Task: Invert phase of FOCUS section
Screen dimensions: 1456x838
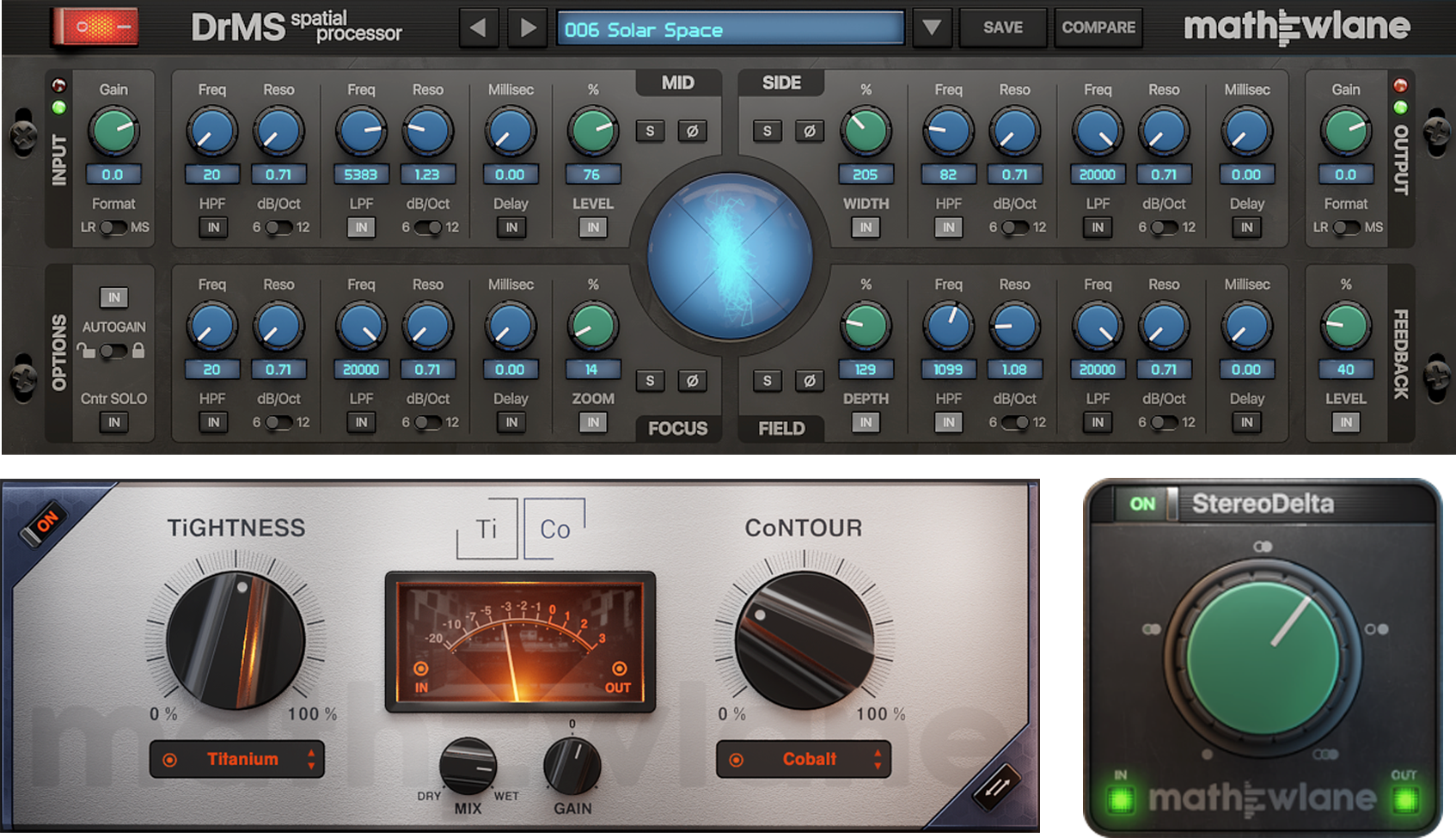Action: 692,381
